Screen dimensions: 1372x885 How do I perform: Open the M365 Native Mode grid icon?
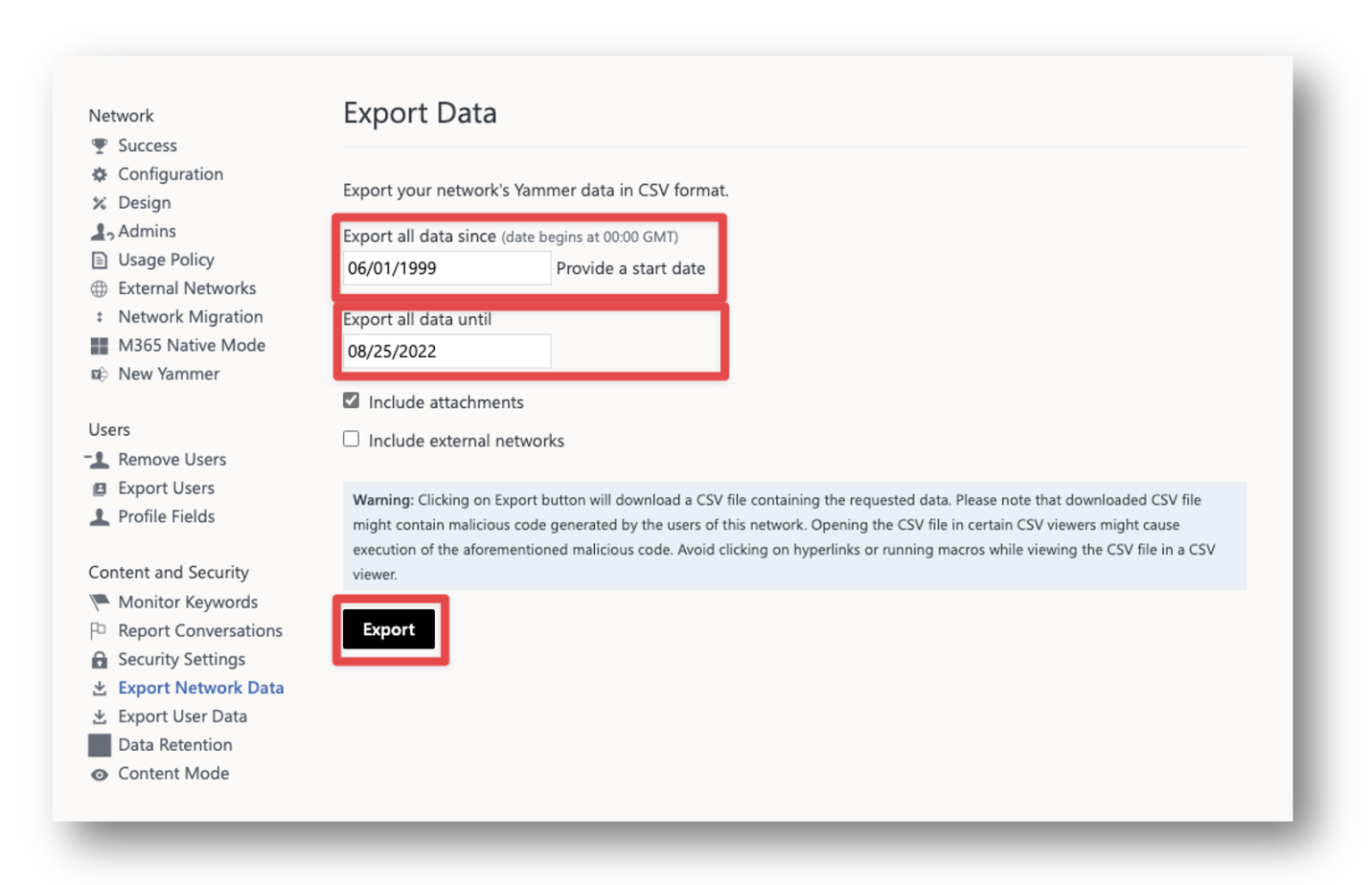click(99, 346)
